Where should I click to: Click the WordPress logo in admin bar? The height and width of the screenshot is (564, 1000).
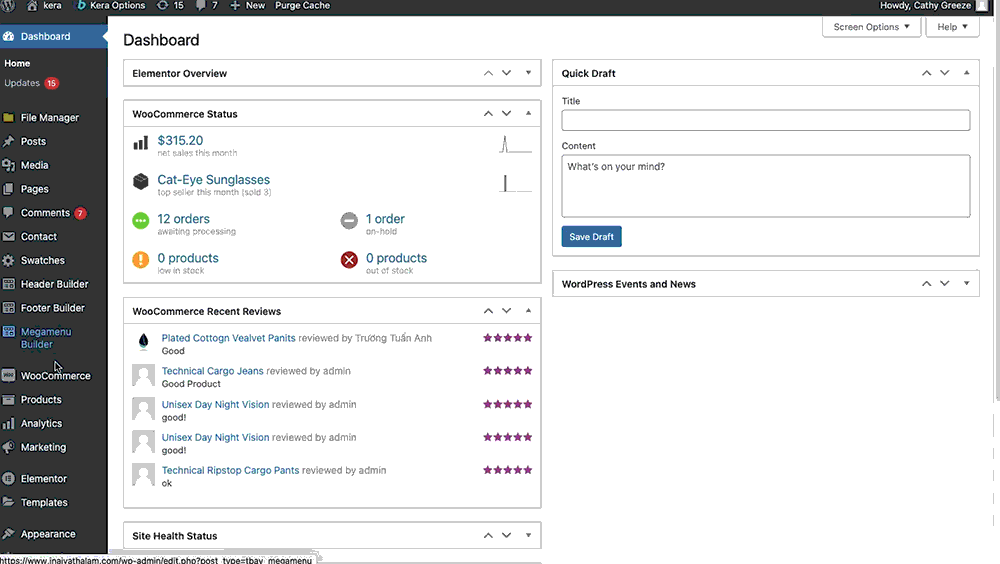click(8, 6)
